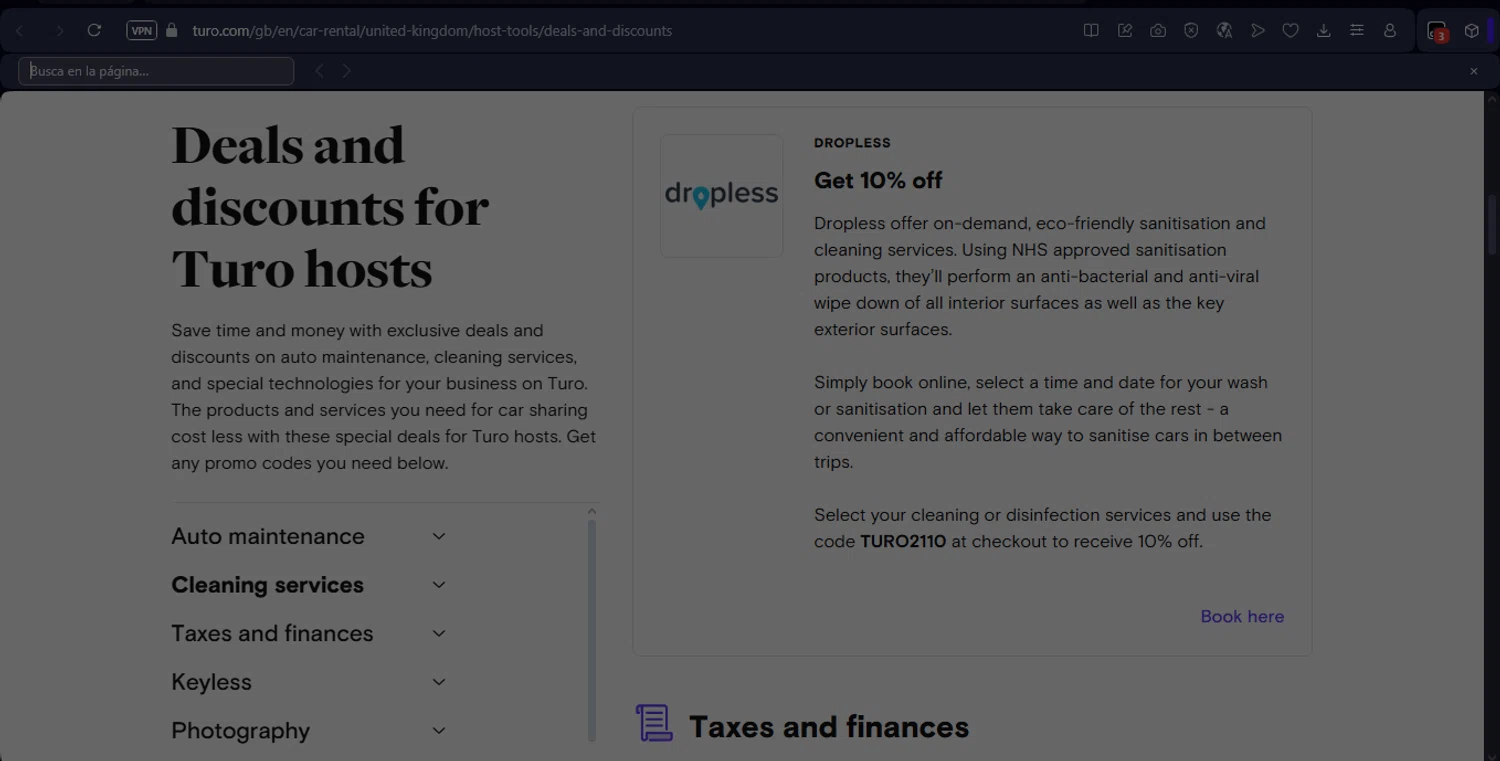
Task: Close the find-in-page bar
Action: click(1473, 71)
